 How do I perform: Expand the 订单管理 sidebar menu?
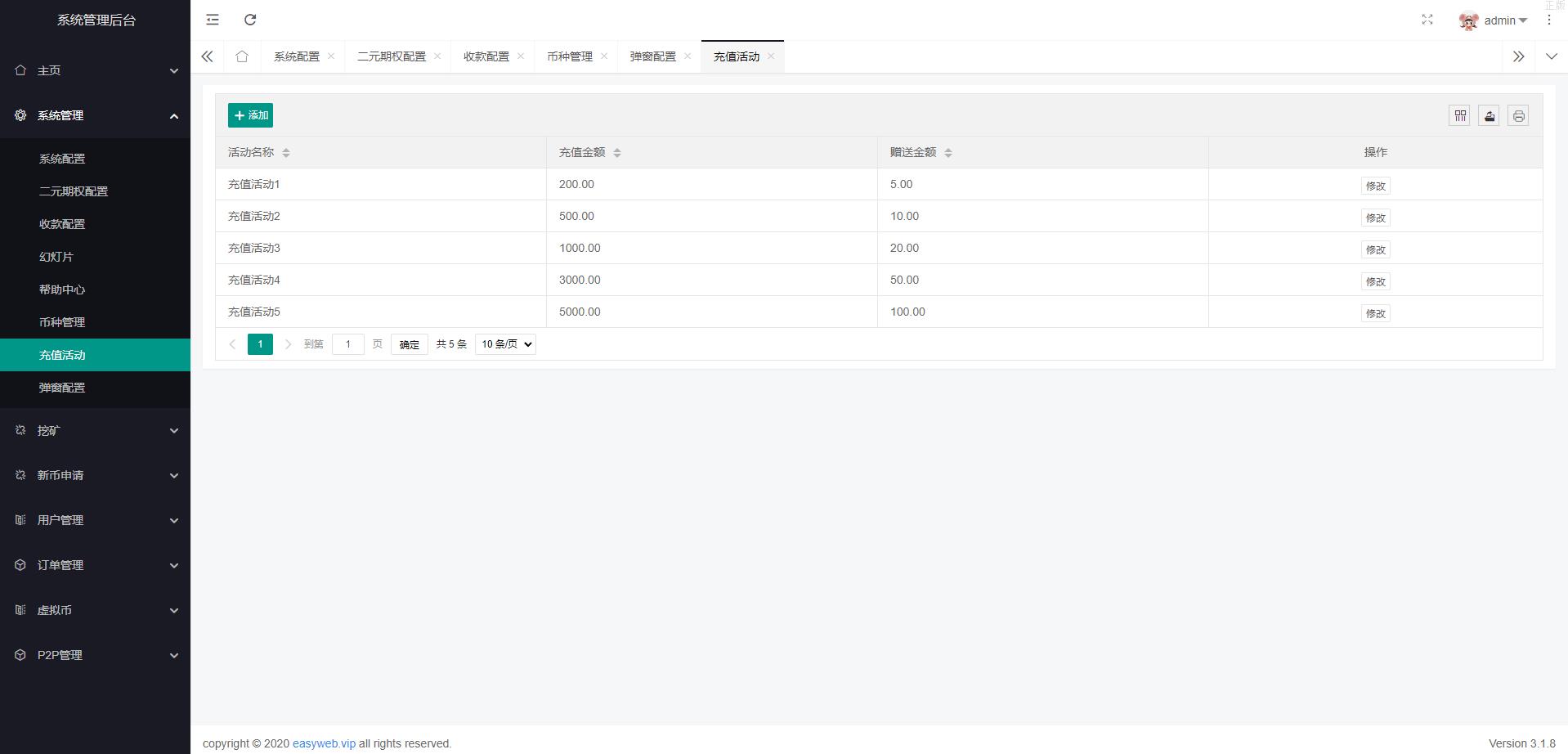coord(95,565)
